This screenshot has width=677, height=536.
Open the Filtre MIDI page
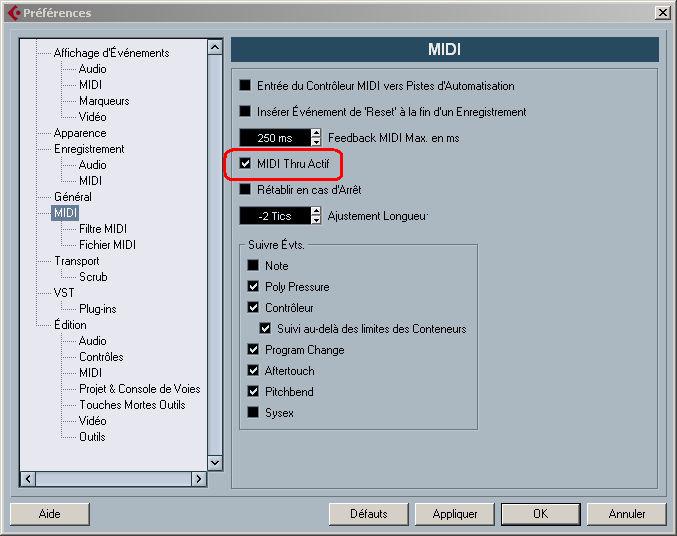click(103, 228)
